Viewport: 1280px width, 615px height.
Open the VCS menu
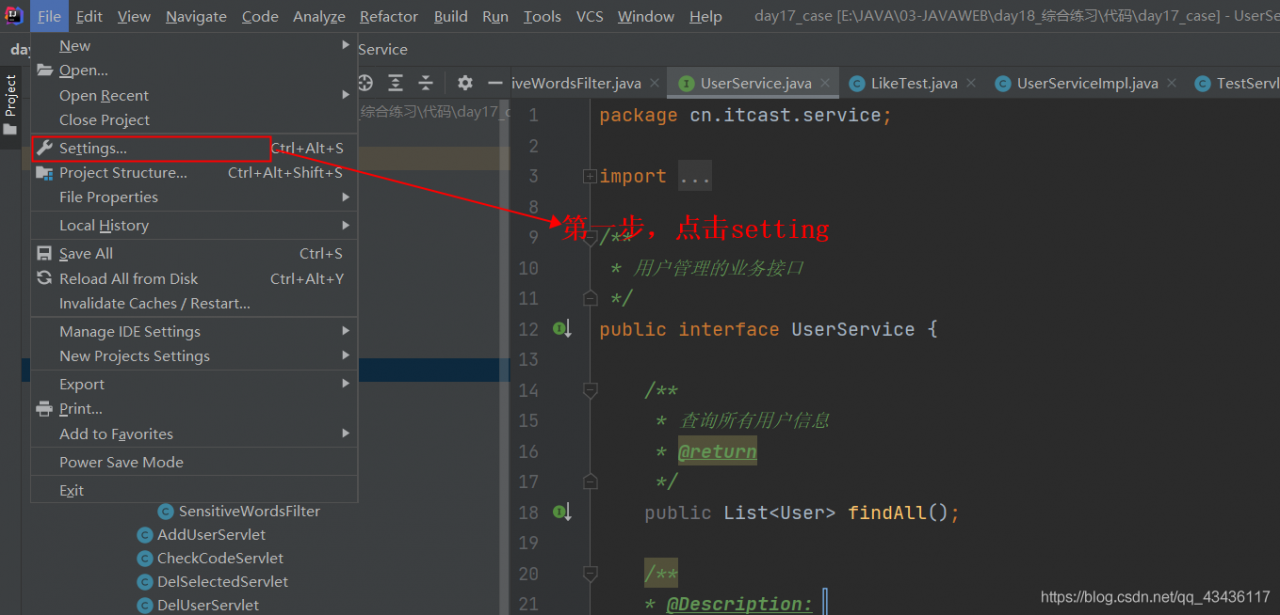(x=590, y=16)
